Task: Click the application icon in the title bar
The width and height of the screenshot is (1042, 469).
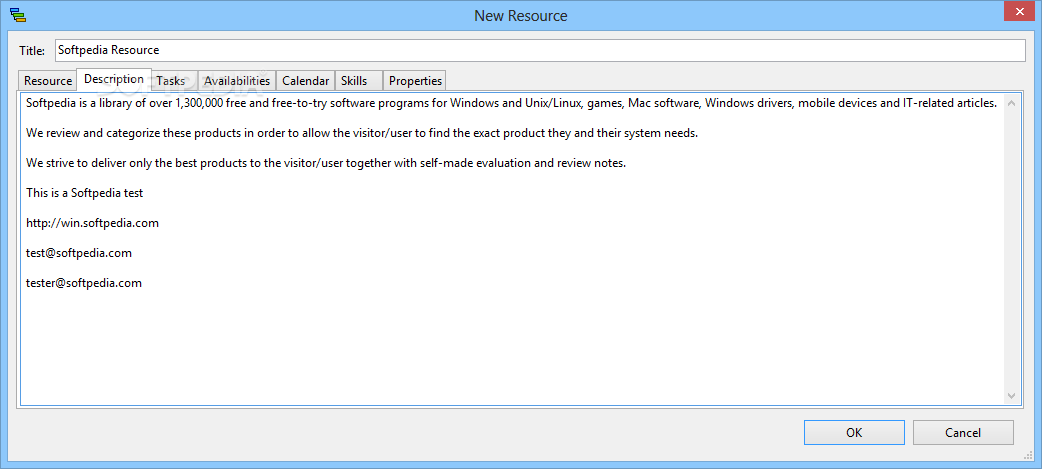Action: click(19, 15)
